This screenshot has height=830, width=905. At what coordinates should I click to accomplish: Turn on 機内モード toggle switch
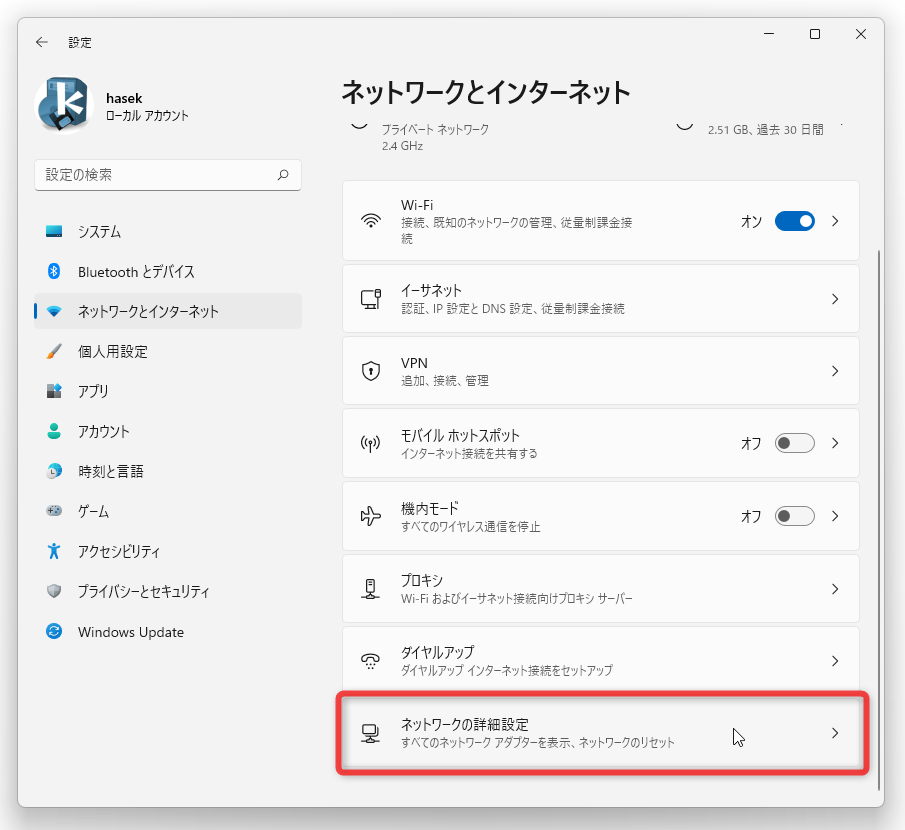click(794, 516)
